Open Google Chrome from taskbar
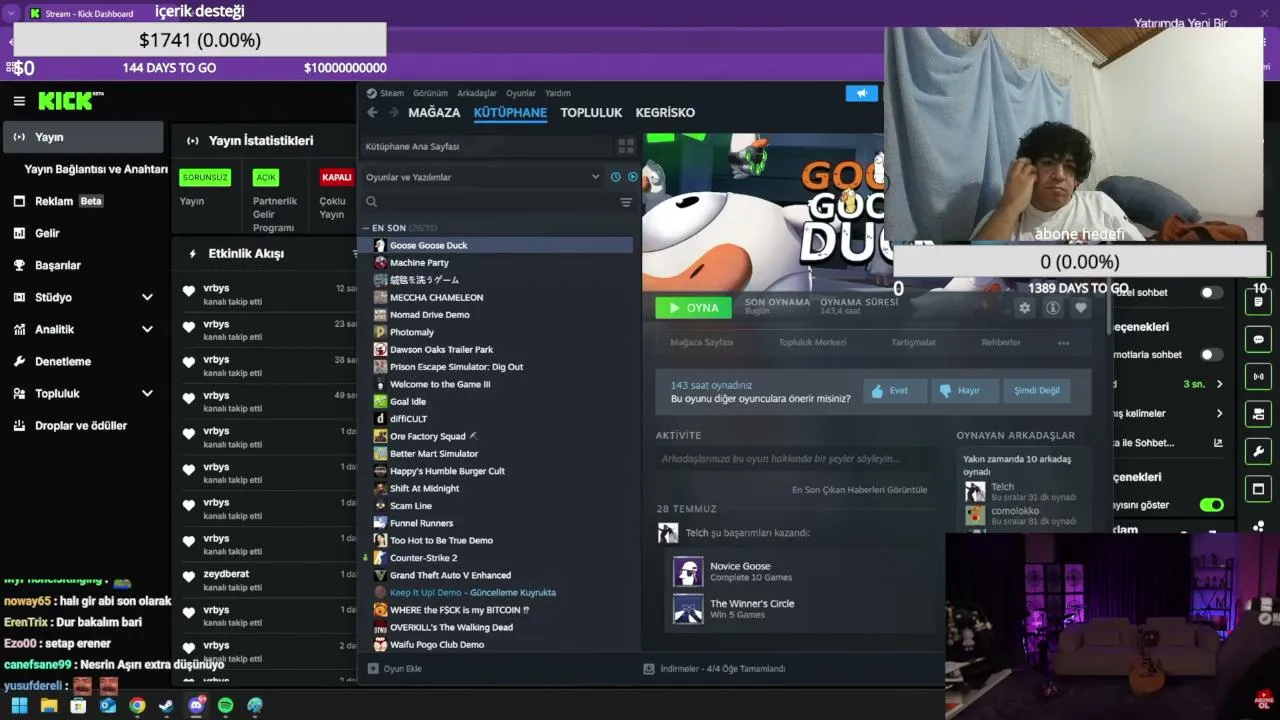Image resolution: width=1280 pixels, height=720 pixels. [137, 706]
